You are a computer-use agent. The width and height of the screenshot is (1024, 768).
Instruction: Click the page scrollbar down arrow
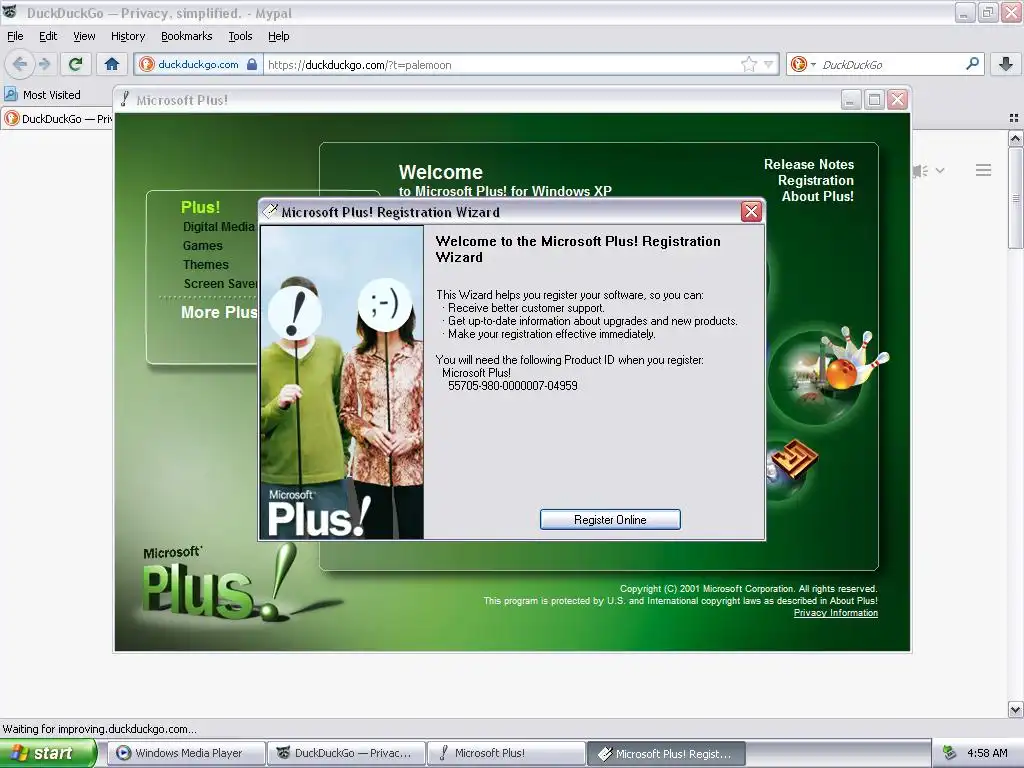tap(1015, 709)
